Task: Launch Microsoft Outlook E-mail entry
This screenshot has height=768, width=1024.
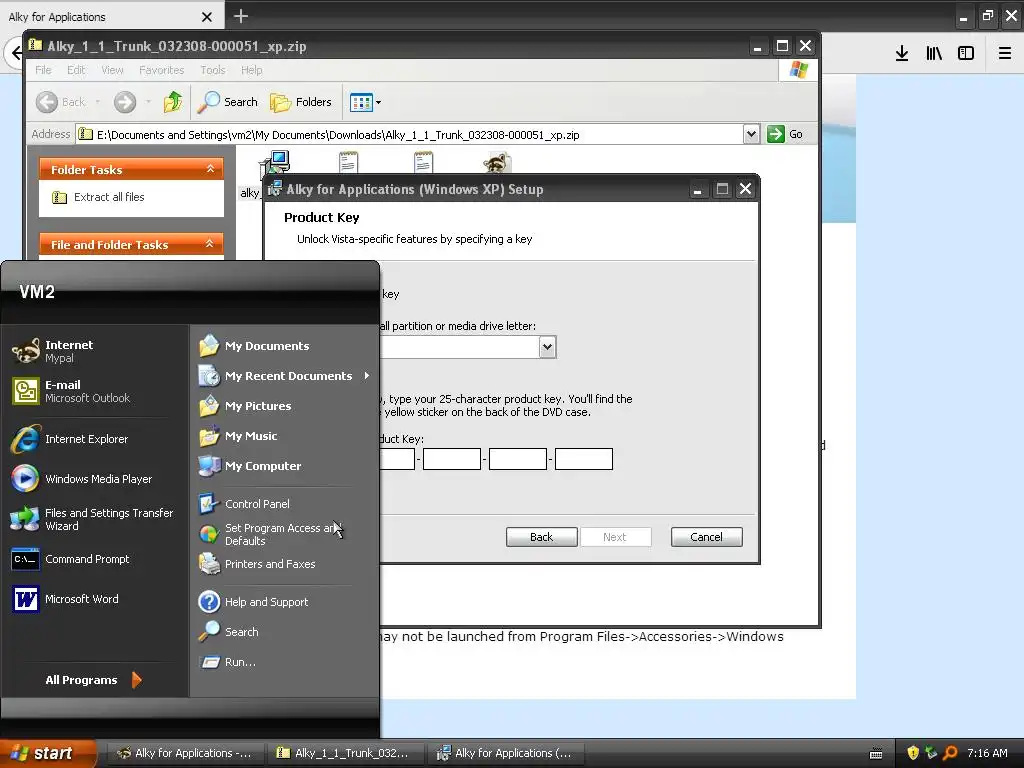Action: pyautogui.click(x=71, y=391)
